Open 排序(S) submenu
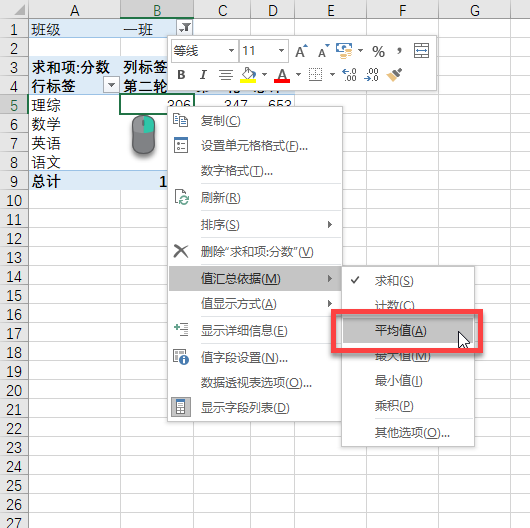Viewport: 530px width, 528px height. [255, 224]
